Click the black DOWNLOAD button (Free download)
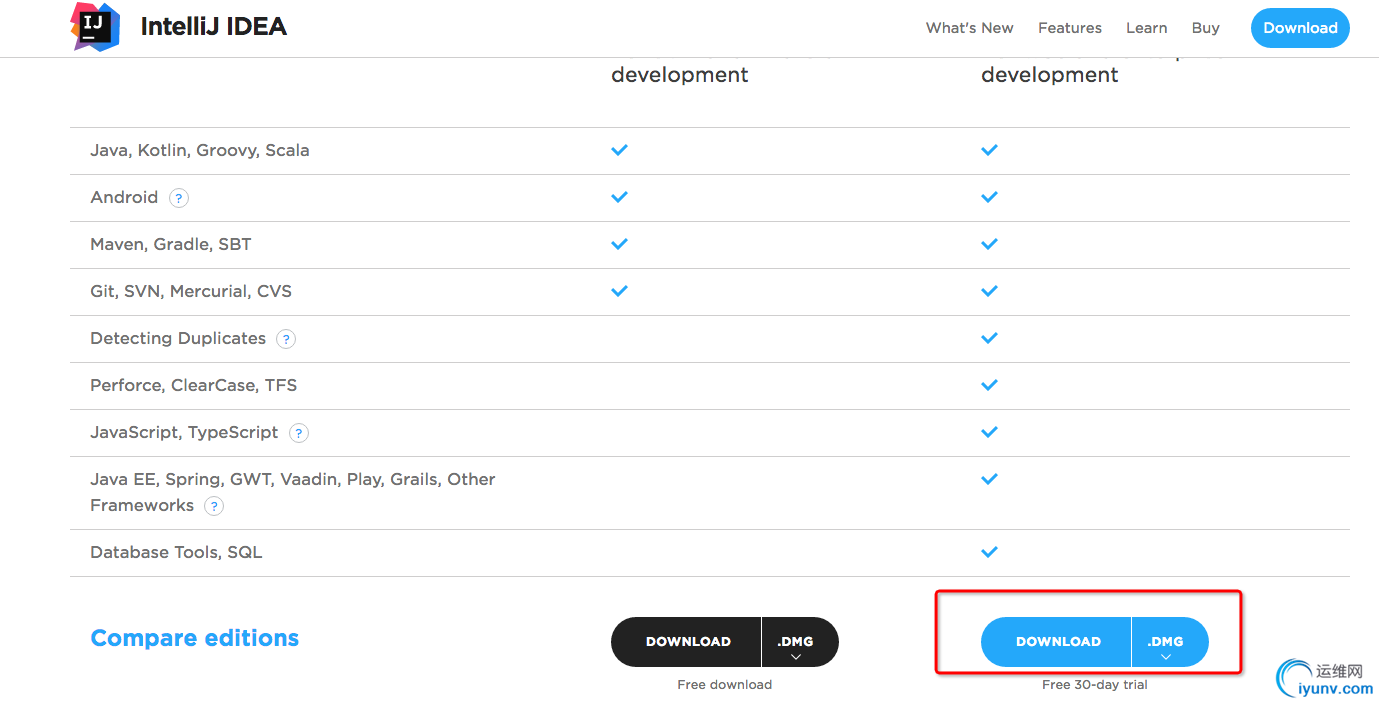The width and height of the screenshot is (1379, 705). (x=687, y=642)
